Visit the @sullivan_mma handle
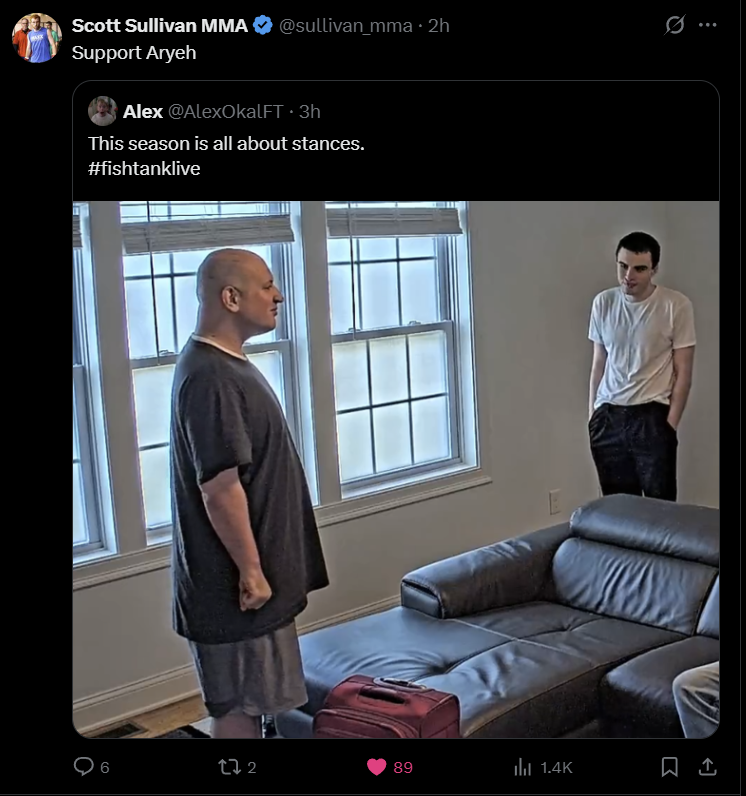Screen dimensions: 746x796 [346, 25]
